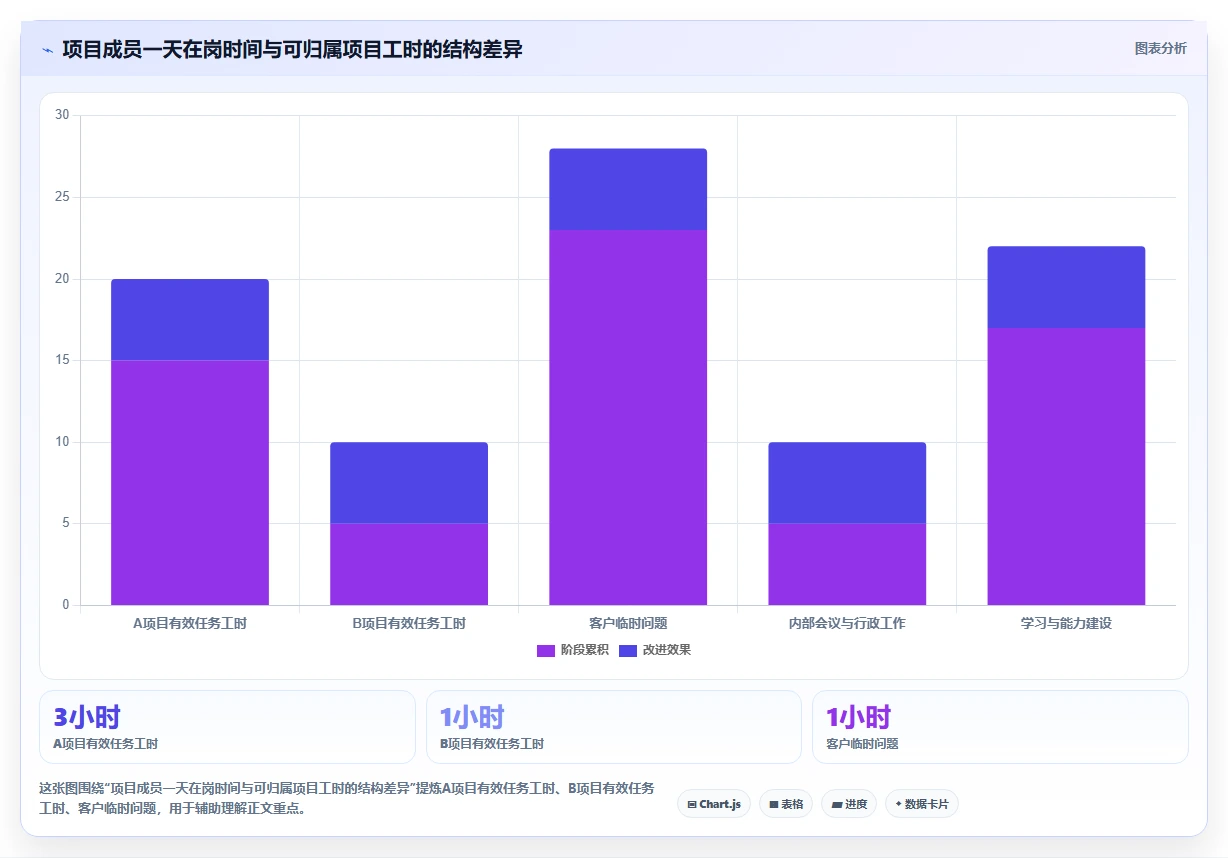Click the A项目有效任务工时 x-axis label
Screen dimensions: 1228x858
point(190,623)
